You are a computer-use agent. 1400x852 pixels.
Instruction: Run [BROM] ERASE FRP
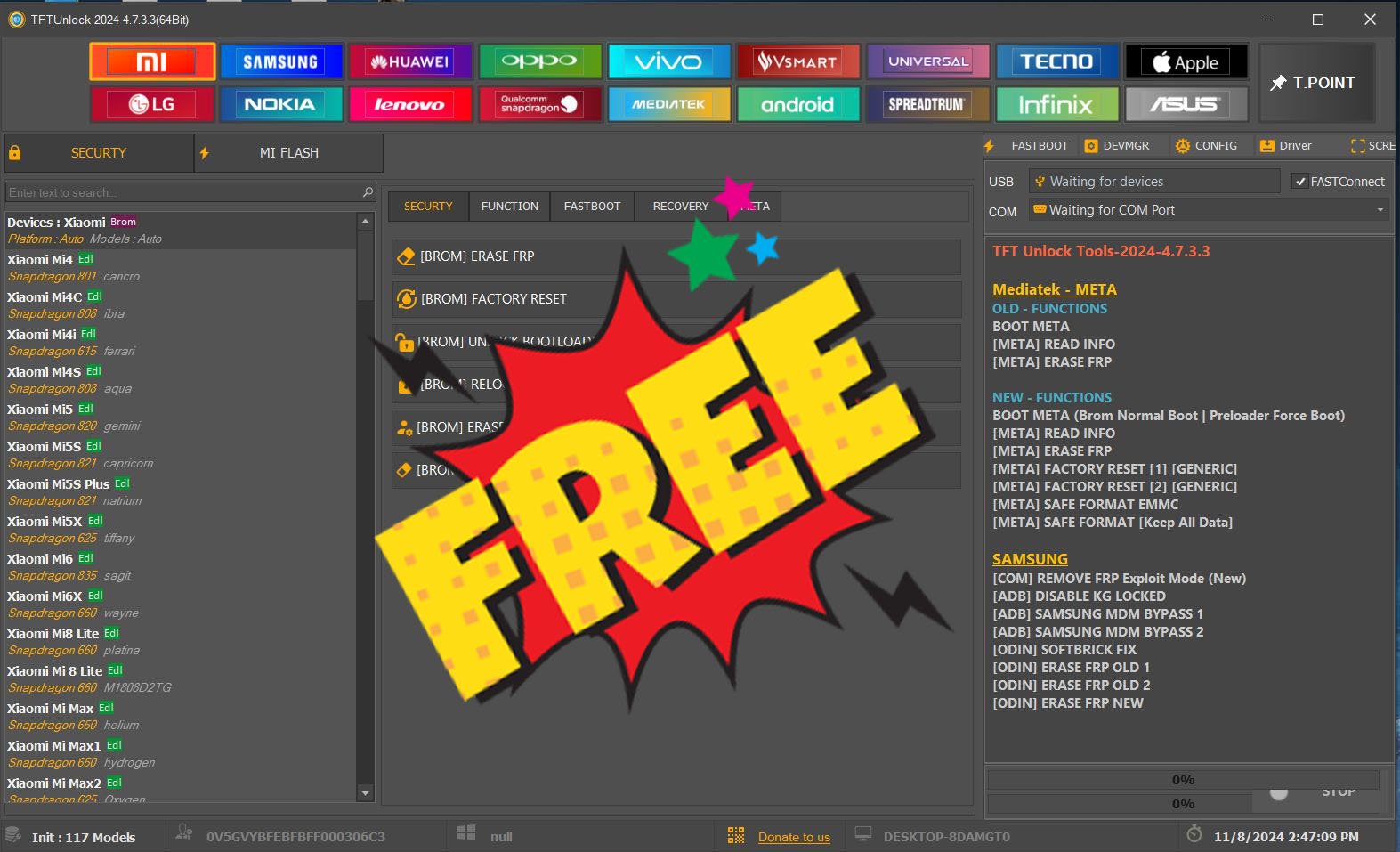676,256
